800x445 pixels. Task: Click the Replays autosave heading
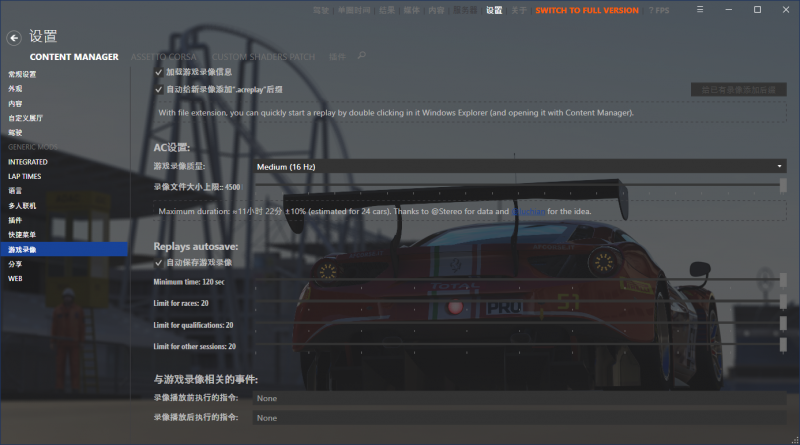[195, 246]
